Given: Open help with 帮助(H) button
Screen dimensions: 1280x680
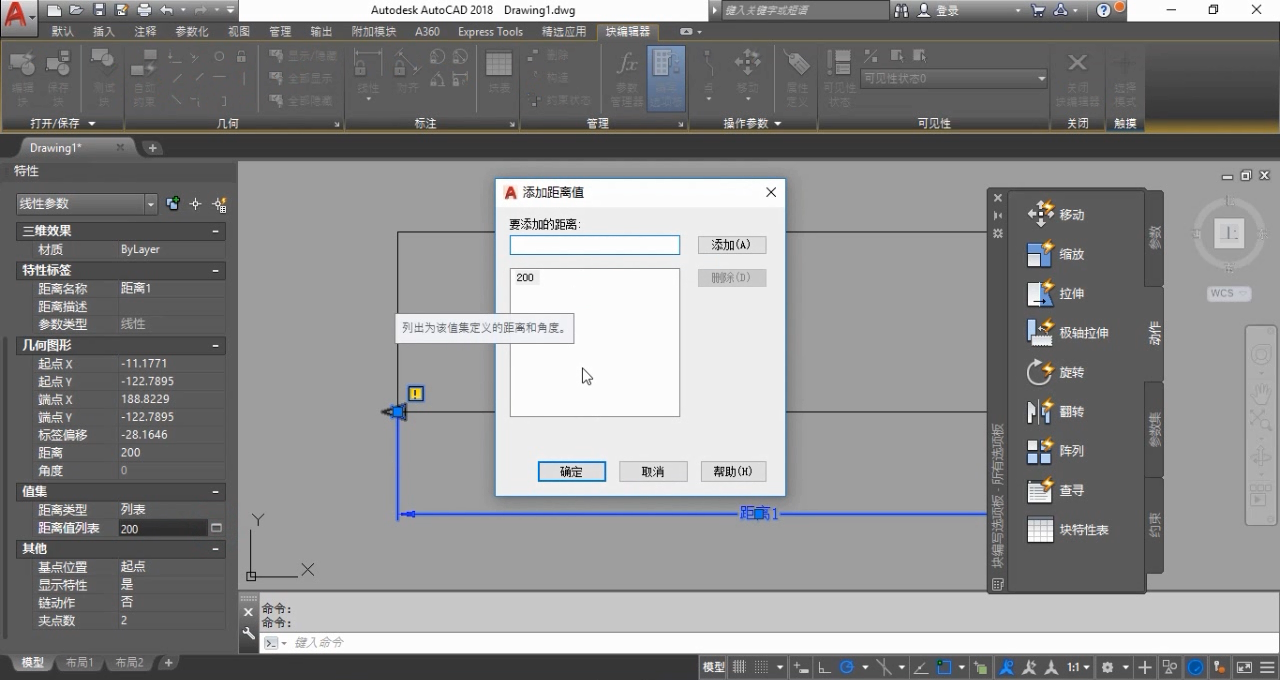Looking at the screenshot, I should [733, 472].
